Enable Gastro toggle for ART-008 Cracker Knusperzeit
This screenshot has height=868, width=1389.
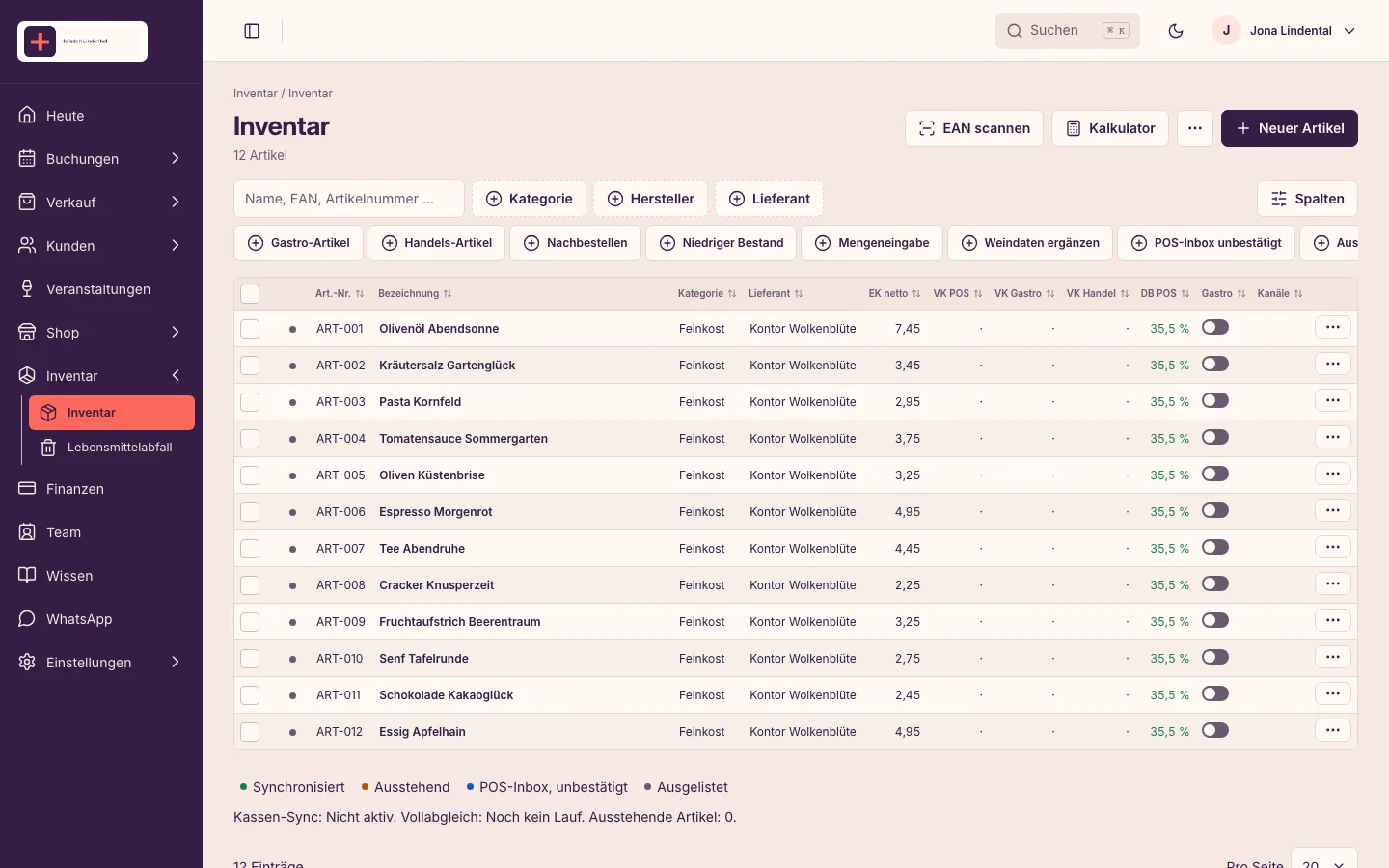coord(1215,583)
